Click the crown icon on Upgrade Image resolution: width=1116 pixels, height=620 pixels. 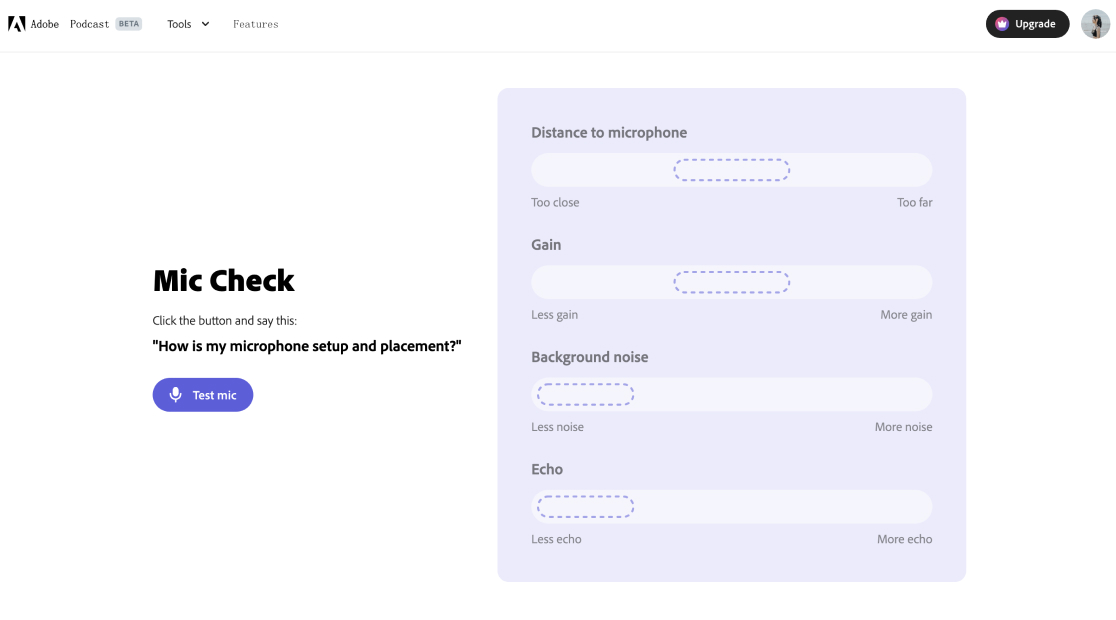(x=1002, y=24)
